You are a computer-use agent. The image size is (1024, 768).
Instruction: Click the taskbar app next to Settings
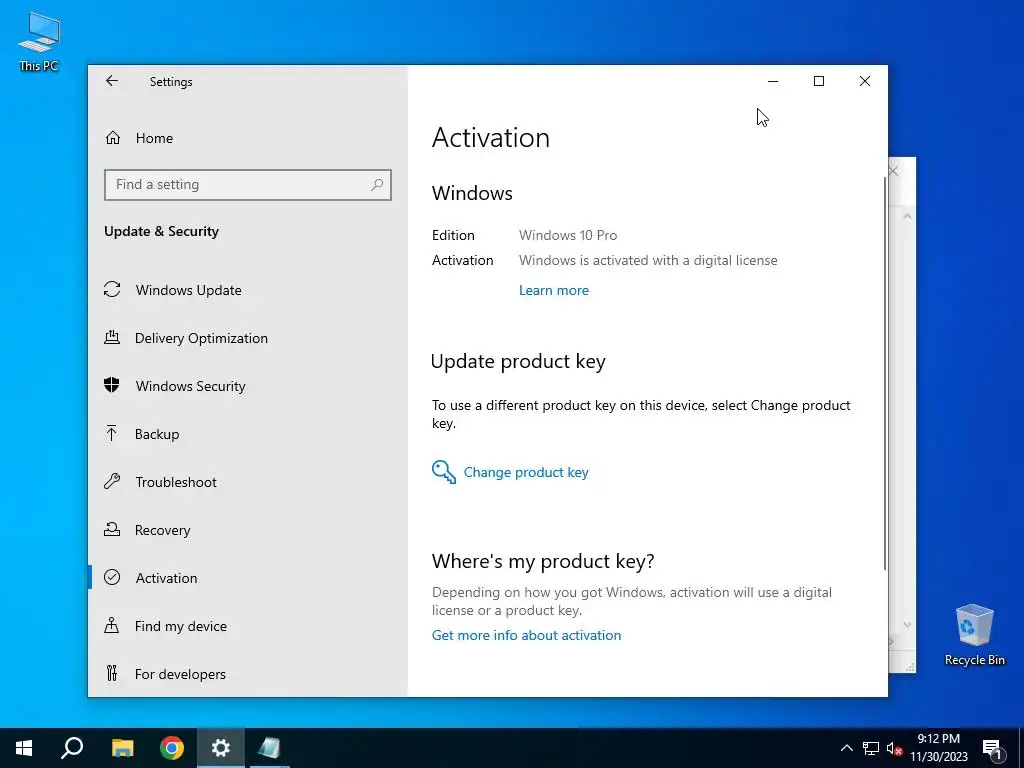[269, 748]
